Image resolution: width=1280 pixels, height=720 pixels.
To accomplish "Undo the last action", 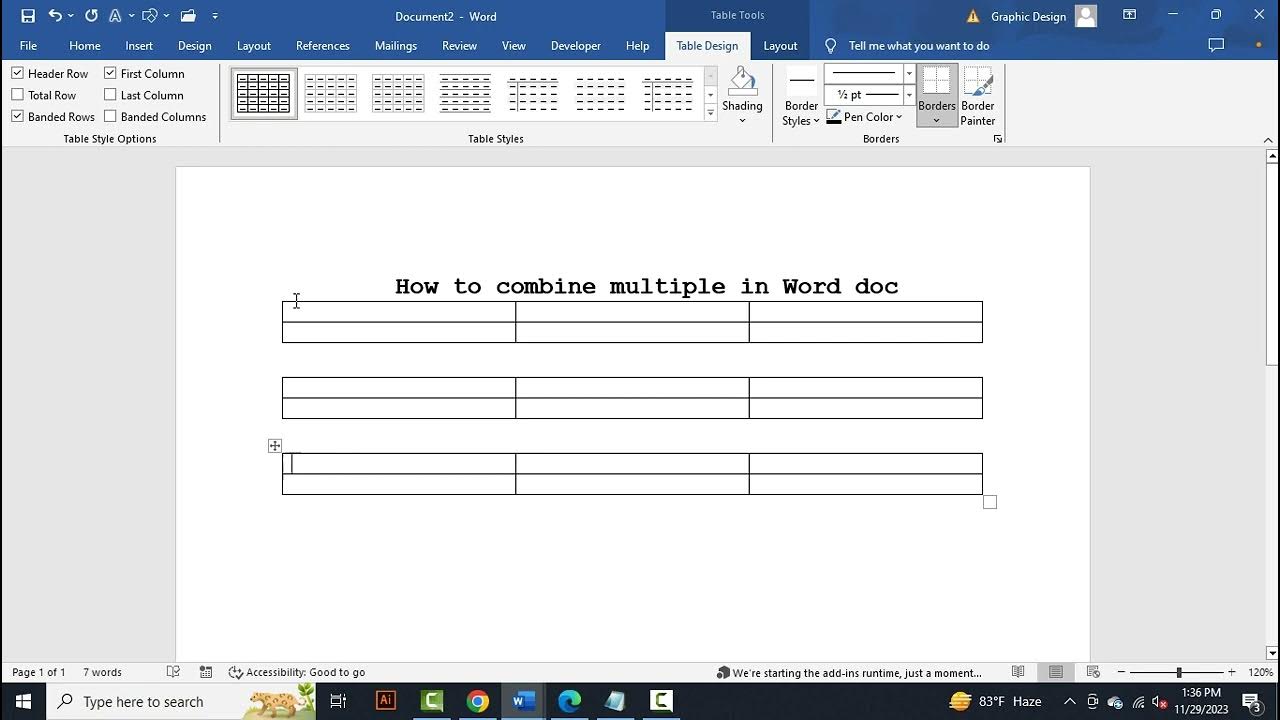I will tap(55, 16).
